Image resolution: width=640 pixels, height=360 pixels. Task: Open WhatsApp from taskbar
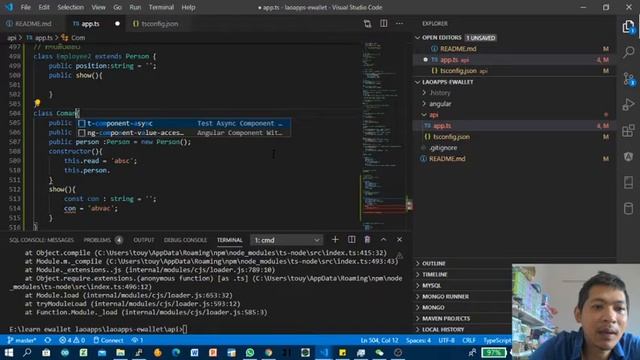point(250,353)
